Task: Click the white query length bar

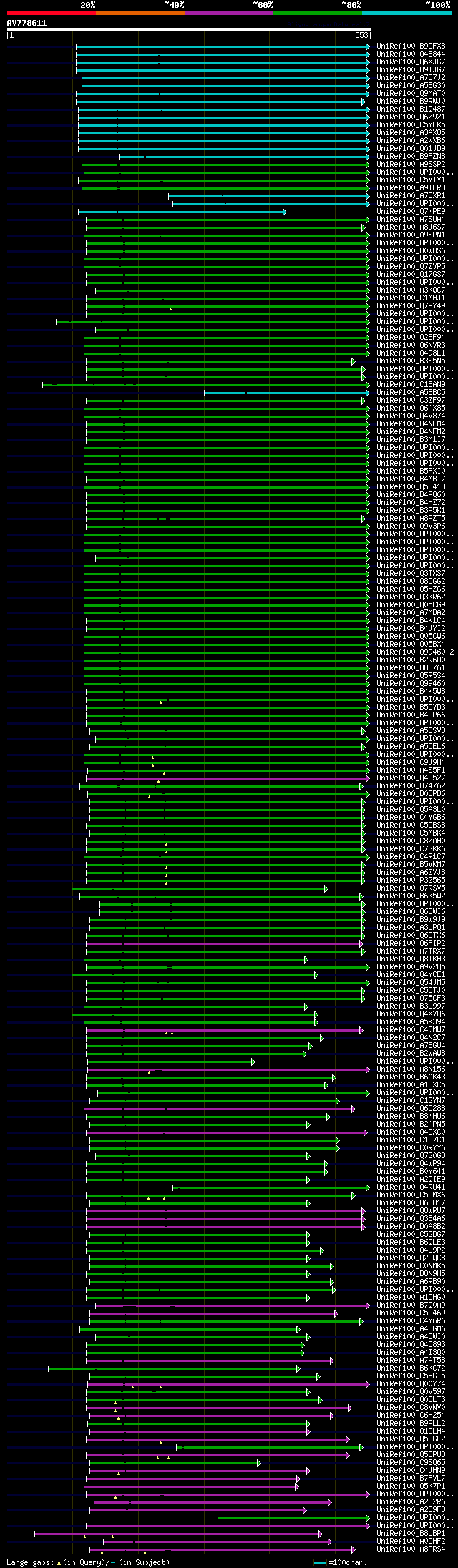Action: tap(189, 29)
